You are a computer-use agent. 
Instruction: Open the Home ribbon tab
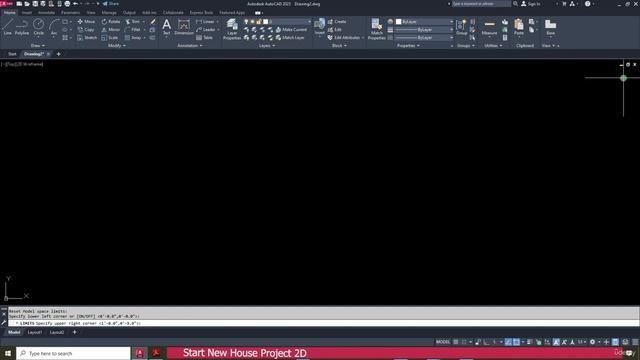(10, 13)
